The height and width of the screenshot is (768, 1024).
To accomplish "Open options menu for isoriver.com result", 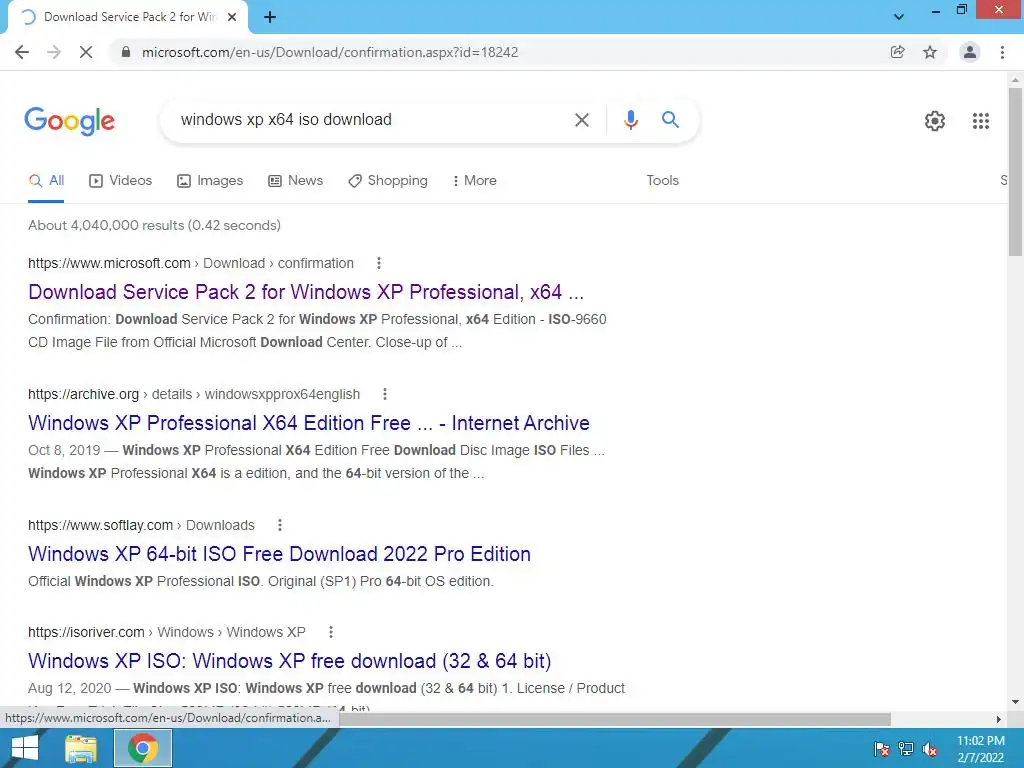I will point(330,632).
